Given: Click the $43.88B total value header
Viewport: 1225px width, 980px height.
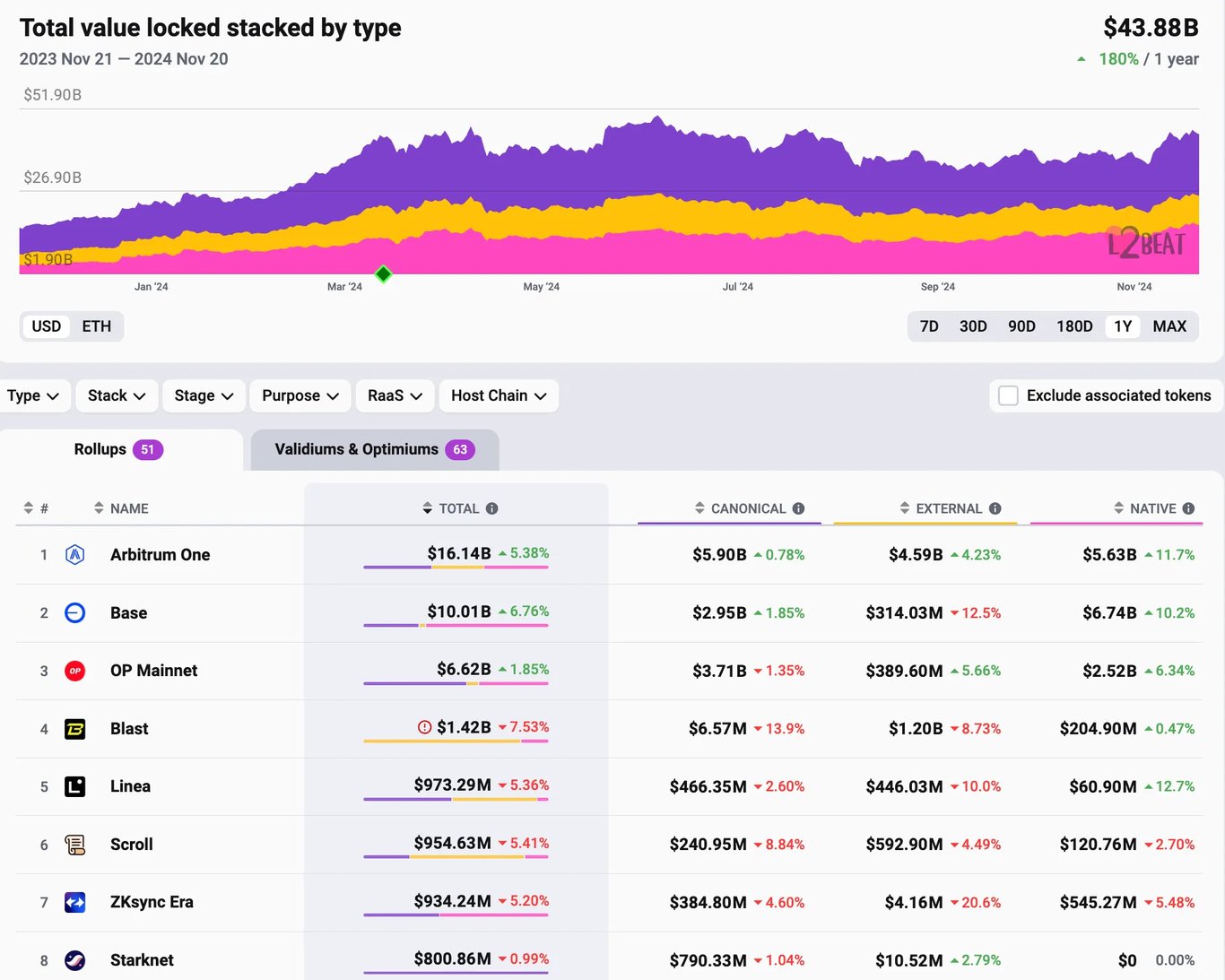Looking at the screenshot, I should click(1151, 28).
